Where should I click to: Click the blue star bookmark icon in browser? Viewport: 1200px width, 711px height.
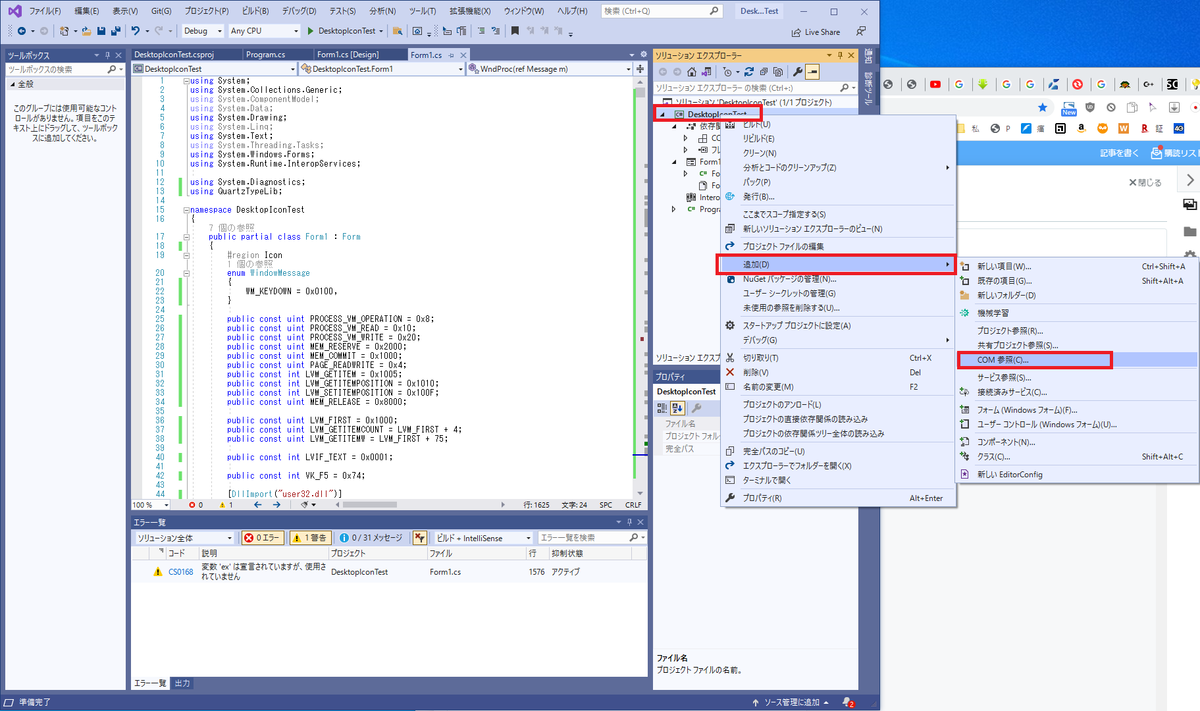coord(1042,107)
